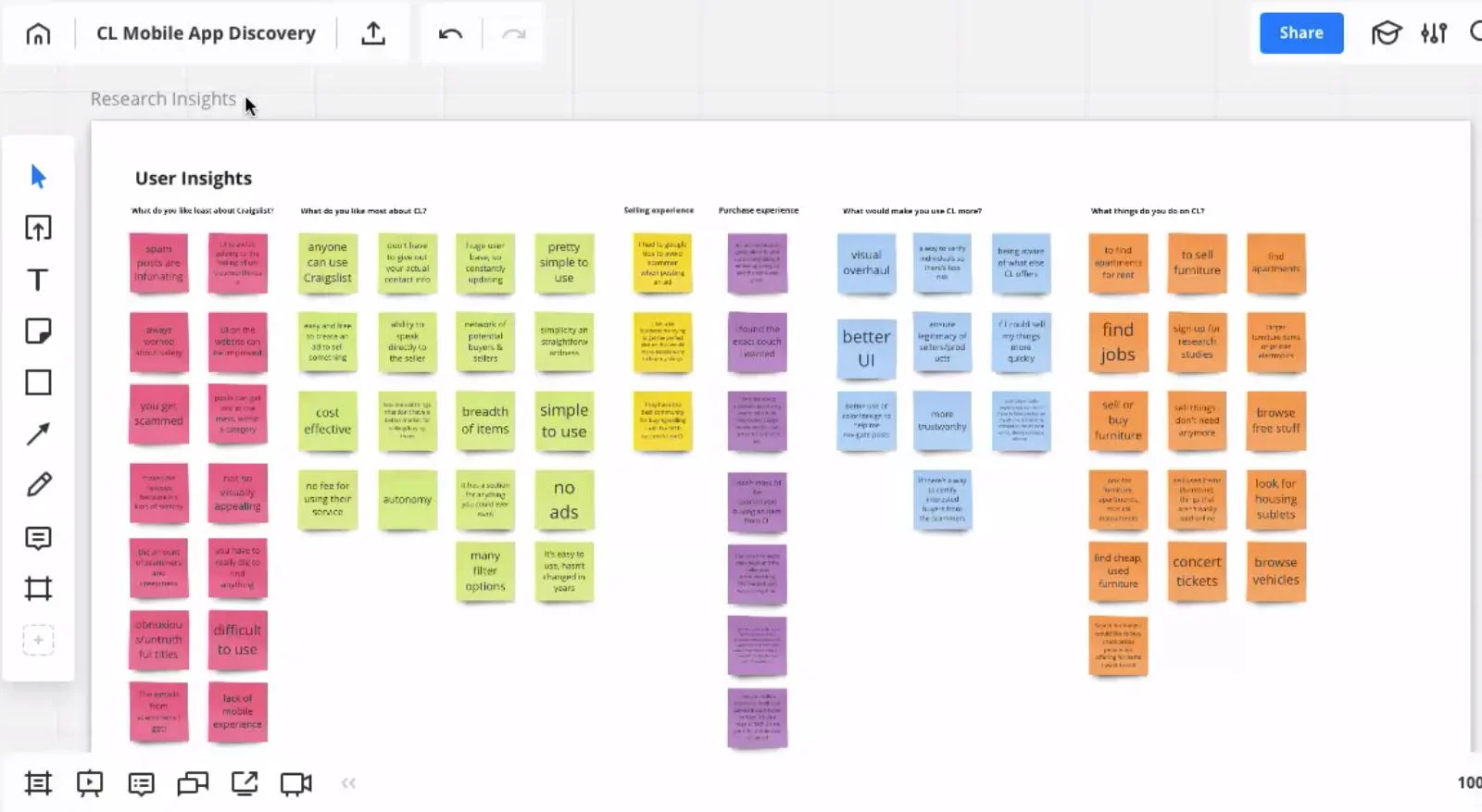Open more tools plus button
Viewport: 1482px width, 812px height.
pyautogui.click(x=38, y=640)
